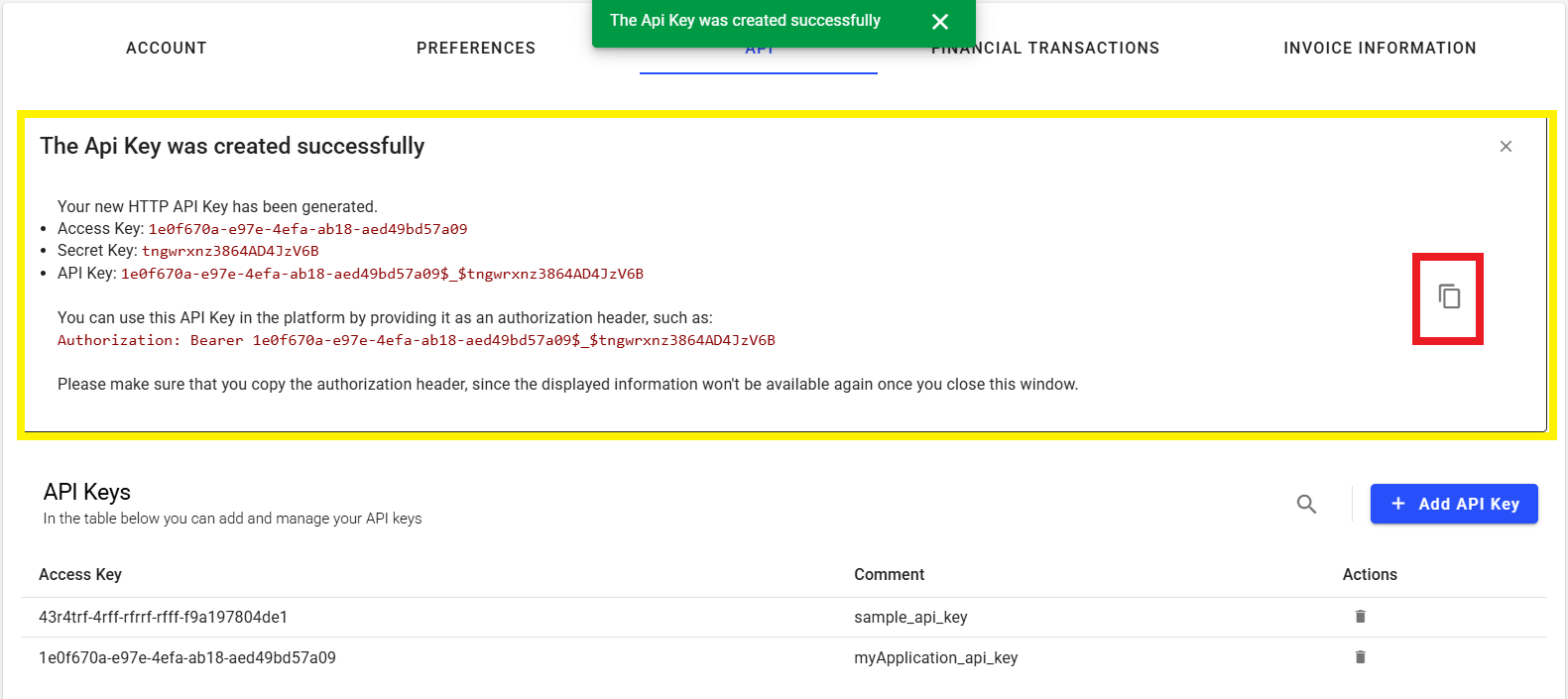1568x699 pixels.
Task: Close the API key created panel
Action: point(1506,147)
